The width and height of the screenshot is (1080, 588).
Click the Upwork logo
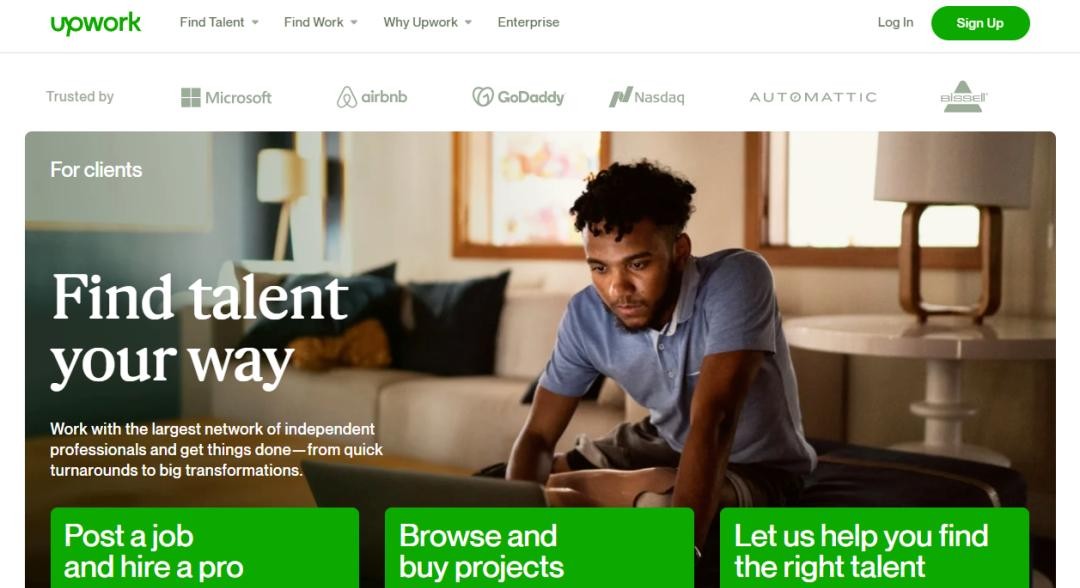[x=96, y=23]
